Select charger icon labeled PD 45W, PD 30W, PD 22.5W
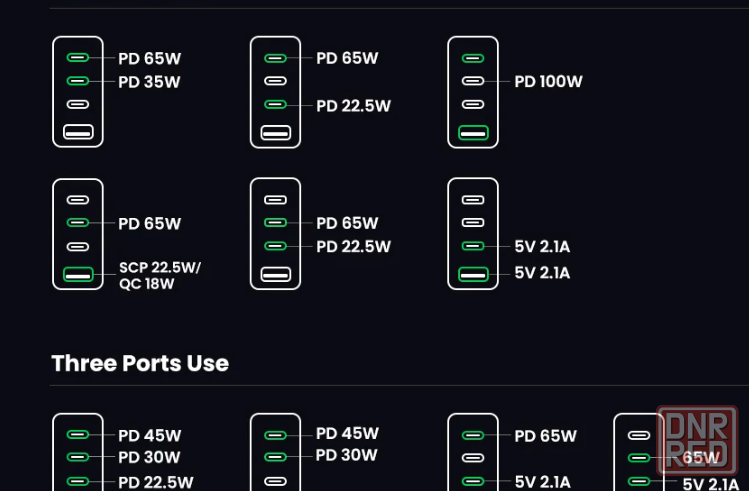749x491 pixels. coord(78,452)
